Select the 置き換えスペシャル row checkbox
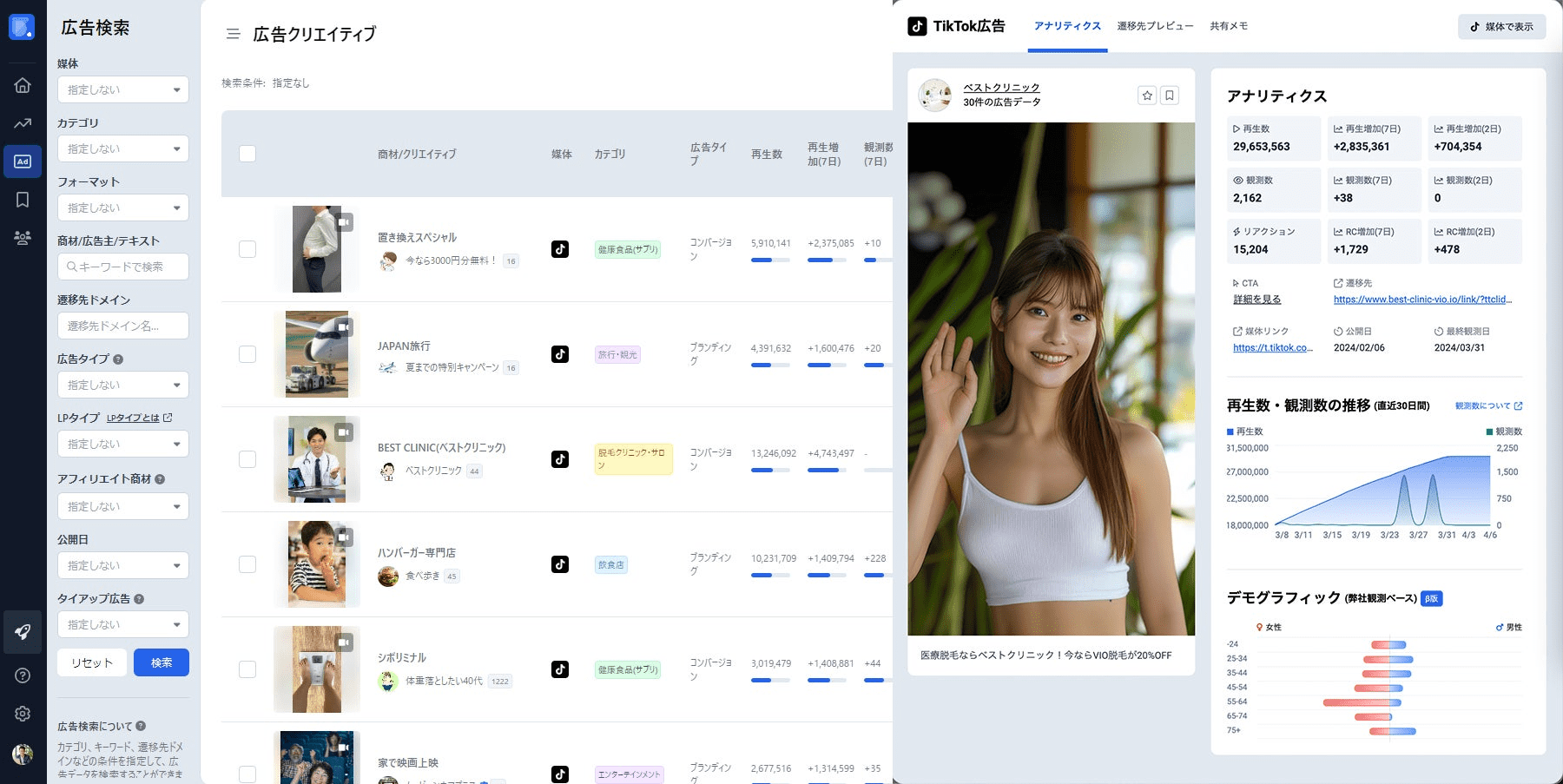The image size is (1563, 784). coord(247,249)
